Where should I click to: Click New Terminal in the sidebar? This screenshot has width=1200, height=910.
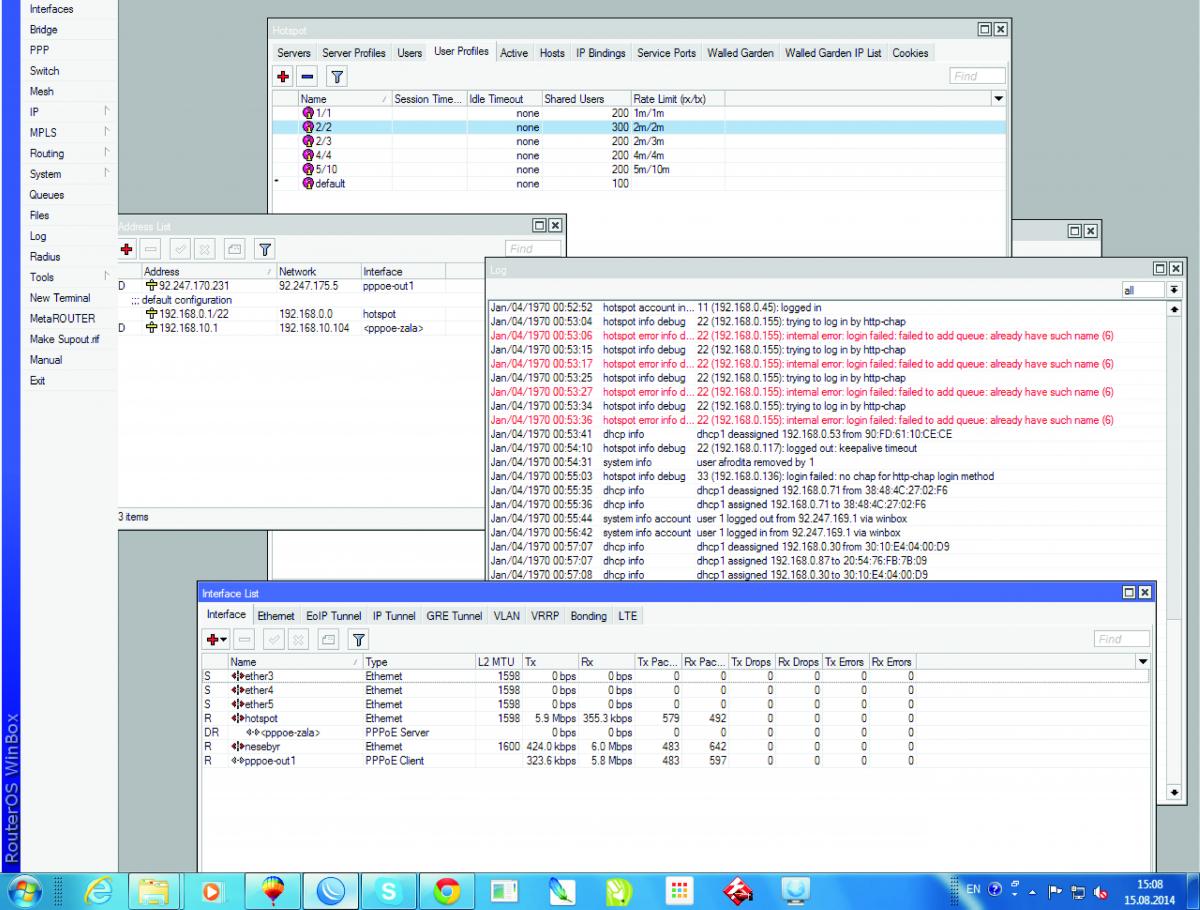click(60, 298)
